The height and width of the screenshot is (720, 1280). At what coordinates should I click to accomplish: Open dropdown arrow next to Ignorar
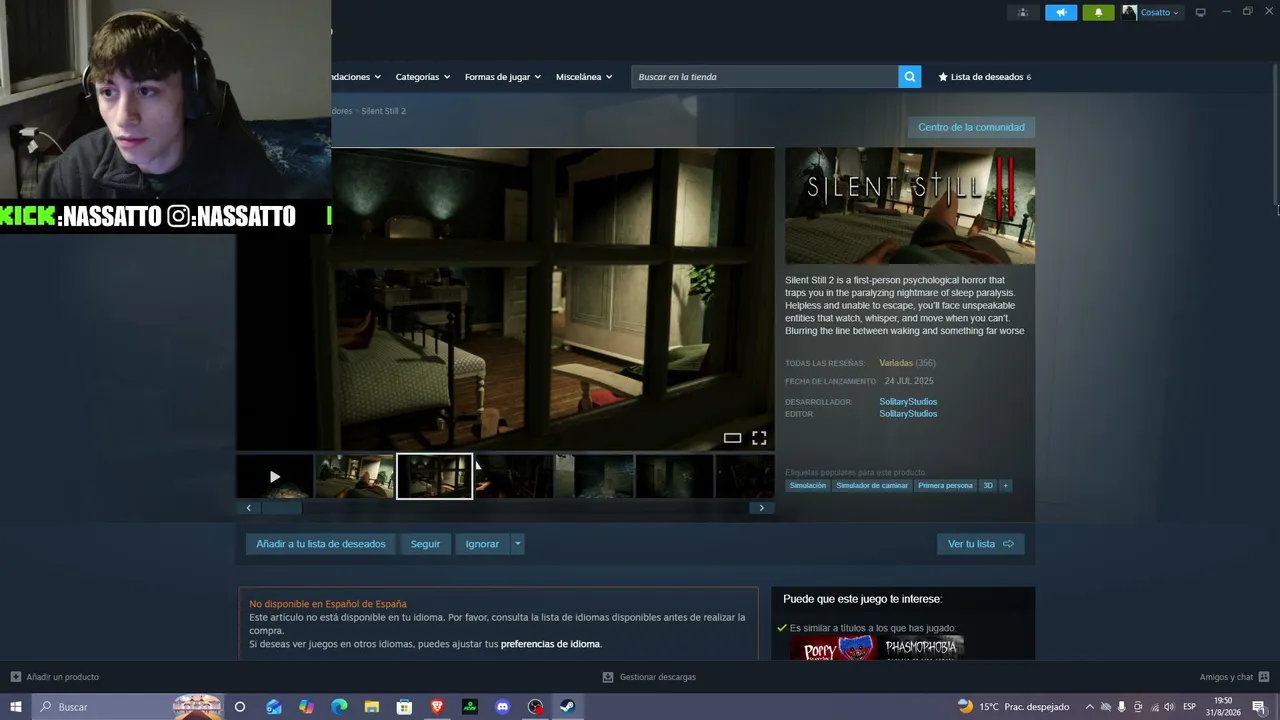(x=517, y=544)
